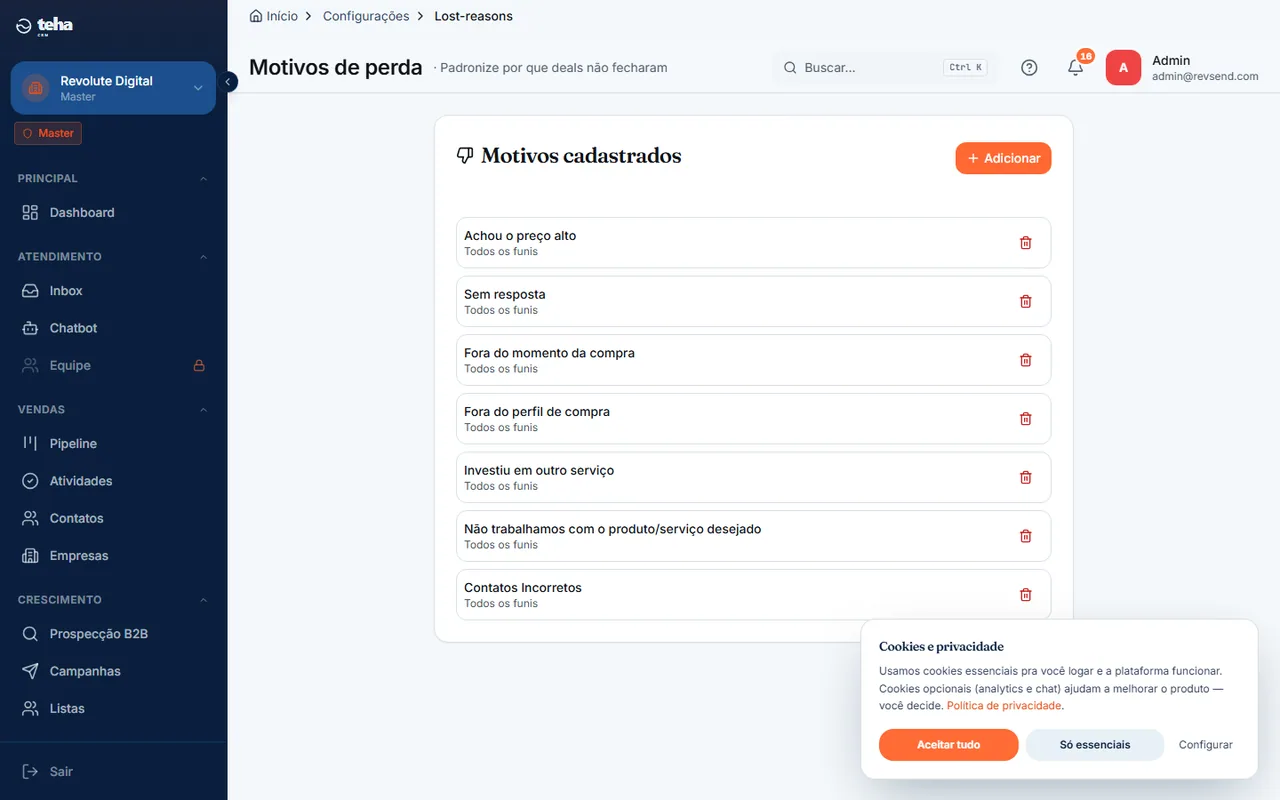The height and width of the screenshot is (800, 1280).
Task: Open Prospecção B2B
Action: pyautogui.click(x=114, y=634)
